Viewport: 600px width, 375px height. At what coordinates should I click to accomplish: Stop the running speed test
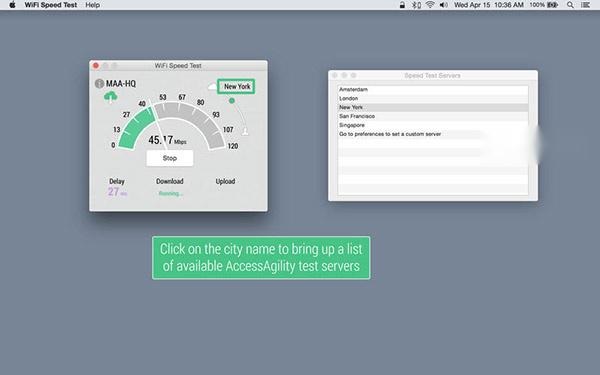pyautogui.click(x=170, y=158)
